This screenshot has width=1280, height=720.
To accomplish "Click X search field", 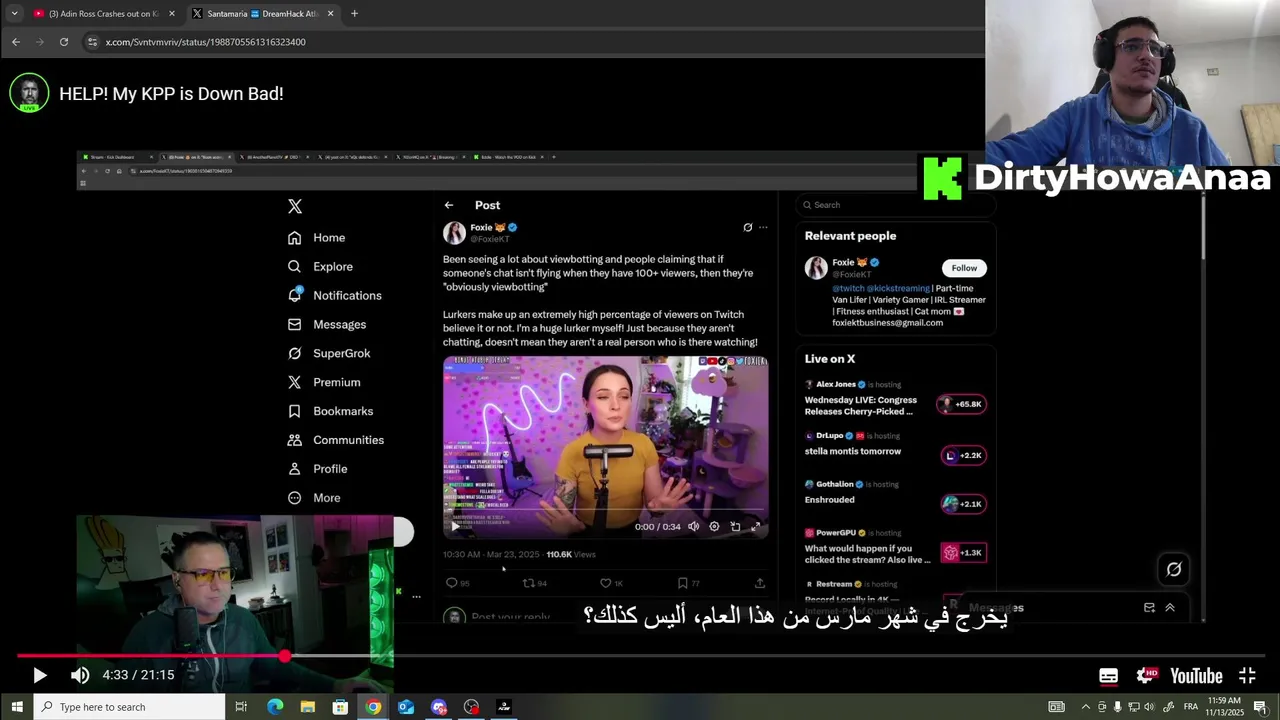I will (x=896, y=205).
